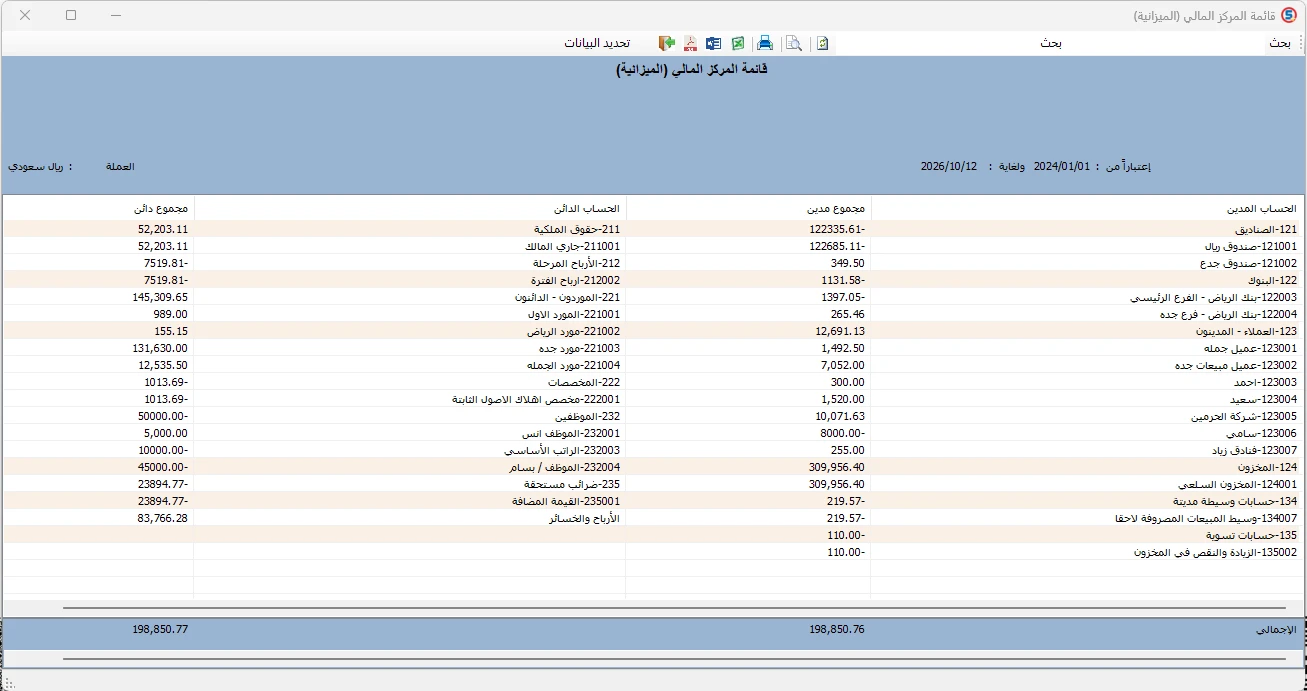Click the بحث search input field
Image resolution: width=1307 pixels, height=691 pixels.
1050,43
